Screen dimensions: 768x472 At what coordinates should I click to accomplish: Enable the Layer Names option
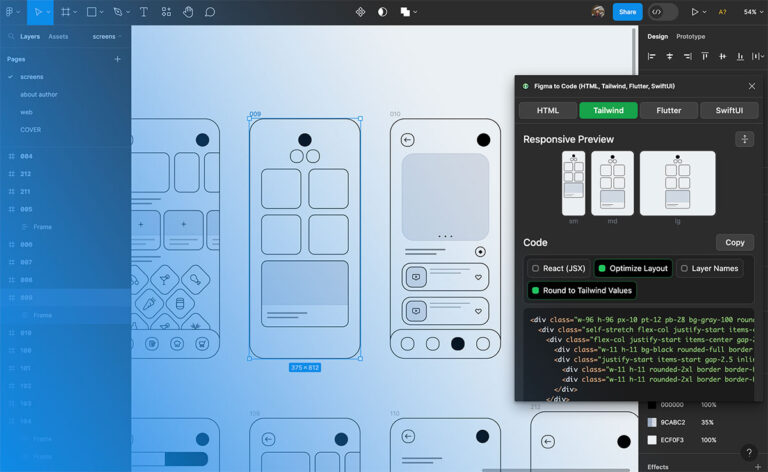(x=710, y=268)
